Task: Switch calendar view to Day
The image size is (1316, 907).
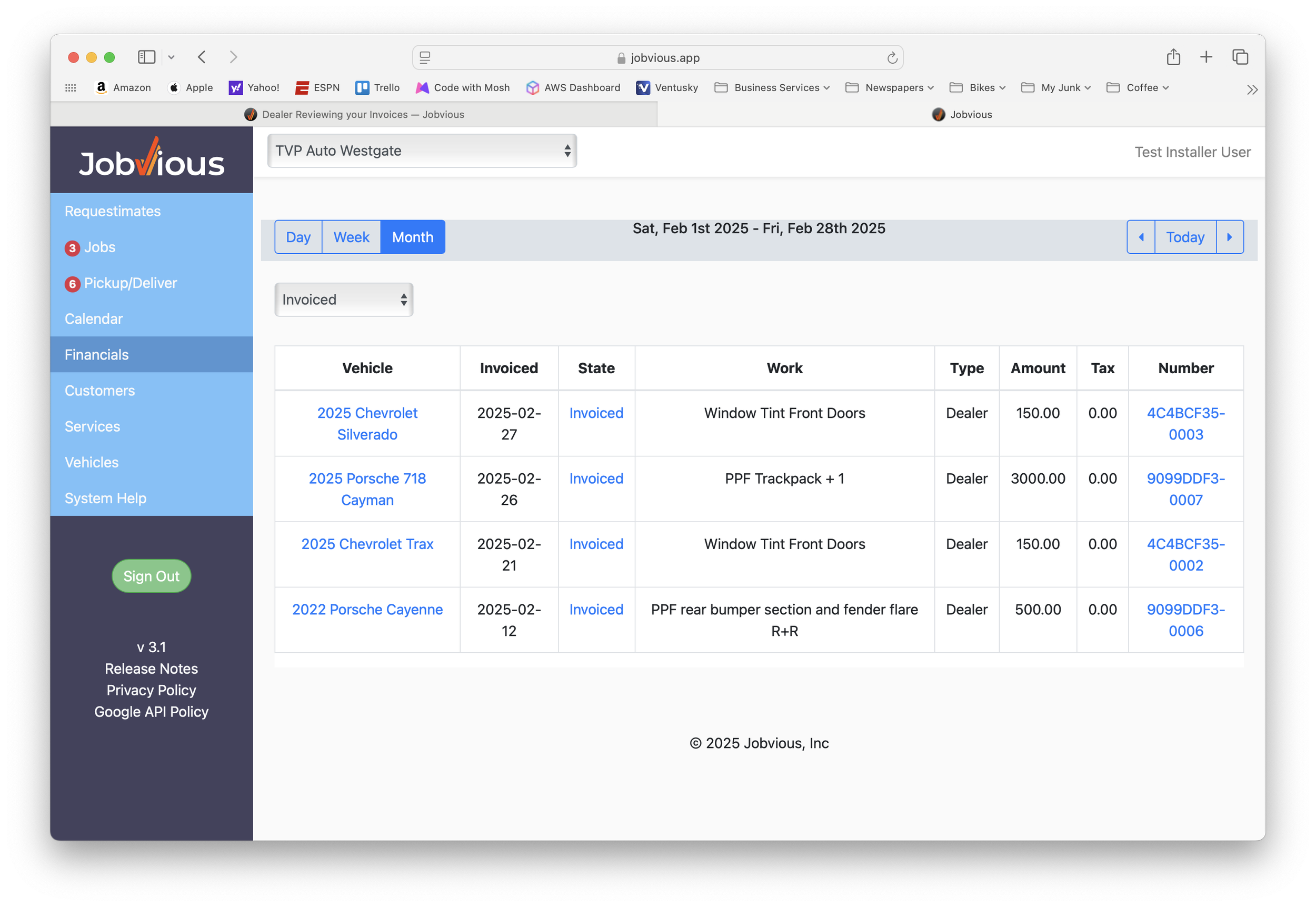Action: (x=298, y=237)
